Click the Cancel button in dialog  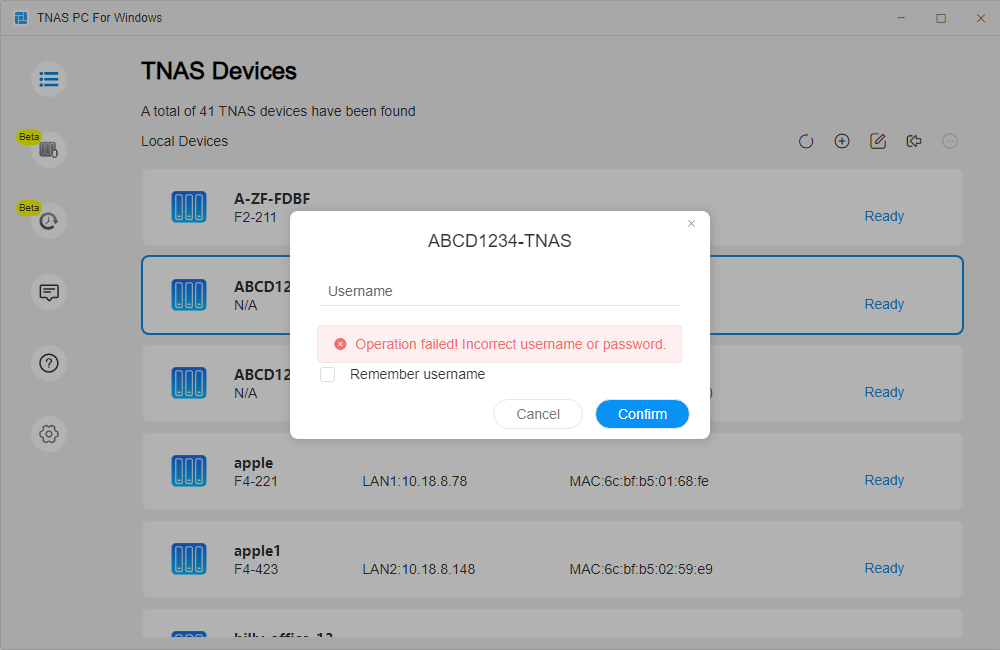click(x=538, y=414)
